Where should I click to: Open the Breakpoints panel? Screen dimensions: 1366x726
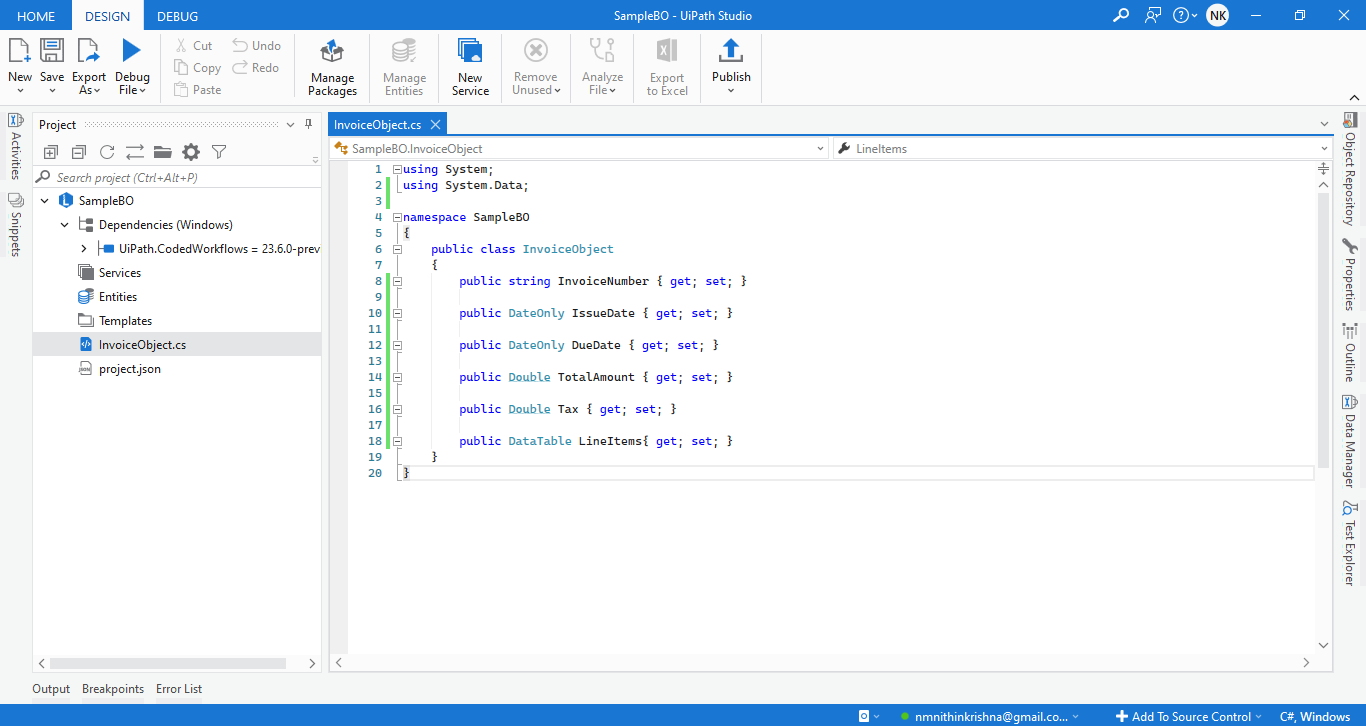click(113, 689)
